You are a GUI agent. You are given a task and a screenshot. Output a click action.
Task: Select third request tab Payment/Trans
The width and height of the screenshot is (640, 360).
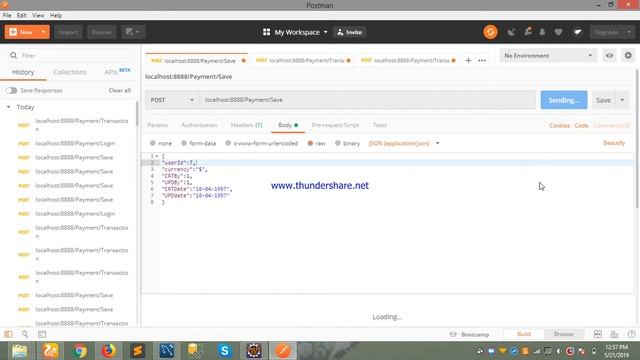407,60
